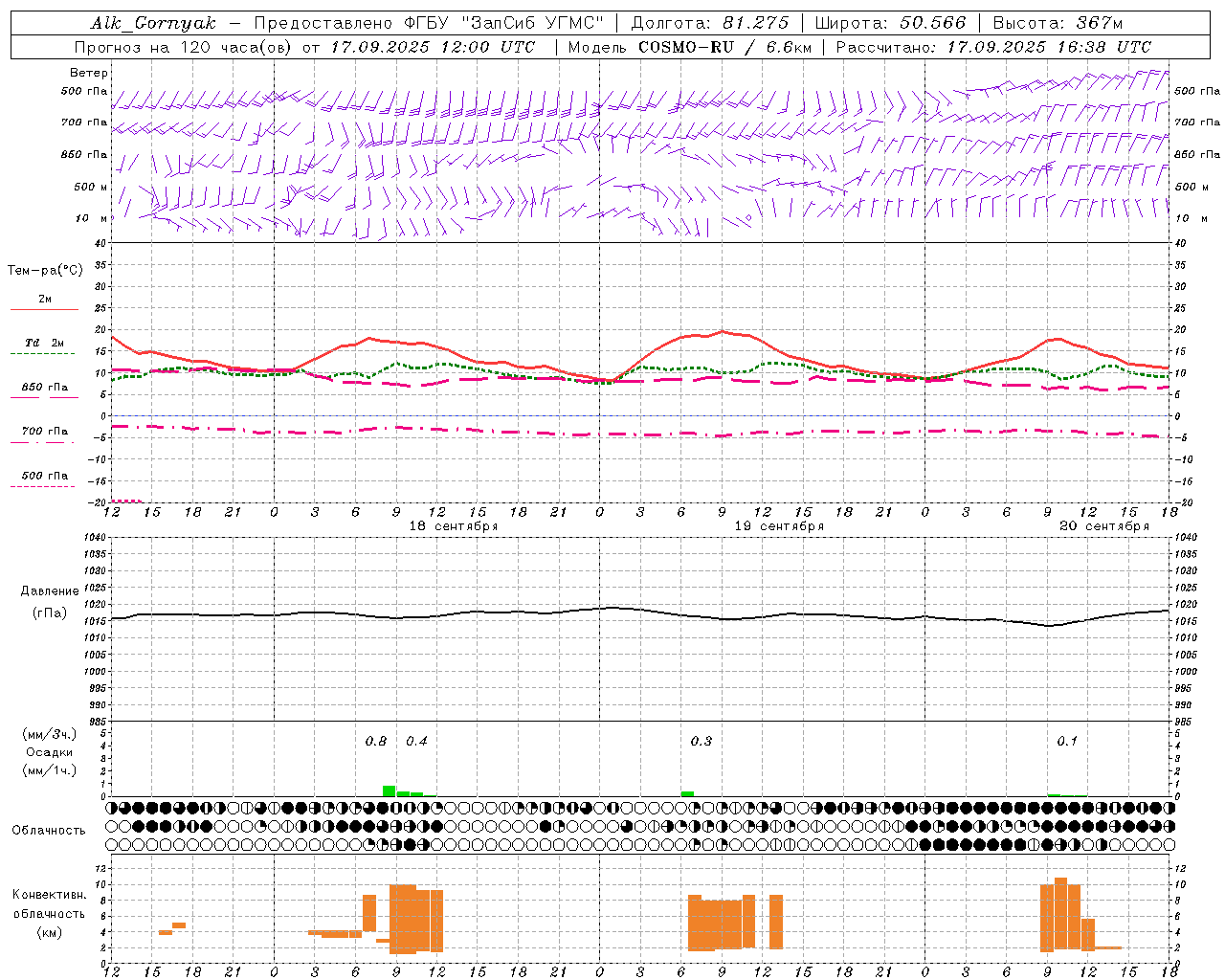Image resolution: width=1225 pixels, height=980 pixels.
Task: Click the 0.1 precipitation amount value
Action: 1067,741
